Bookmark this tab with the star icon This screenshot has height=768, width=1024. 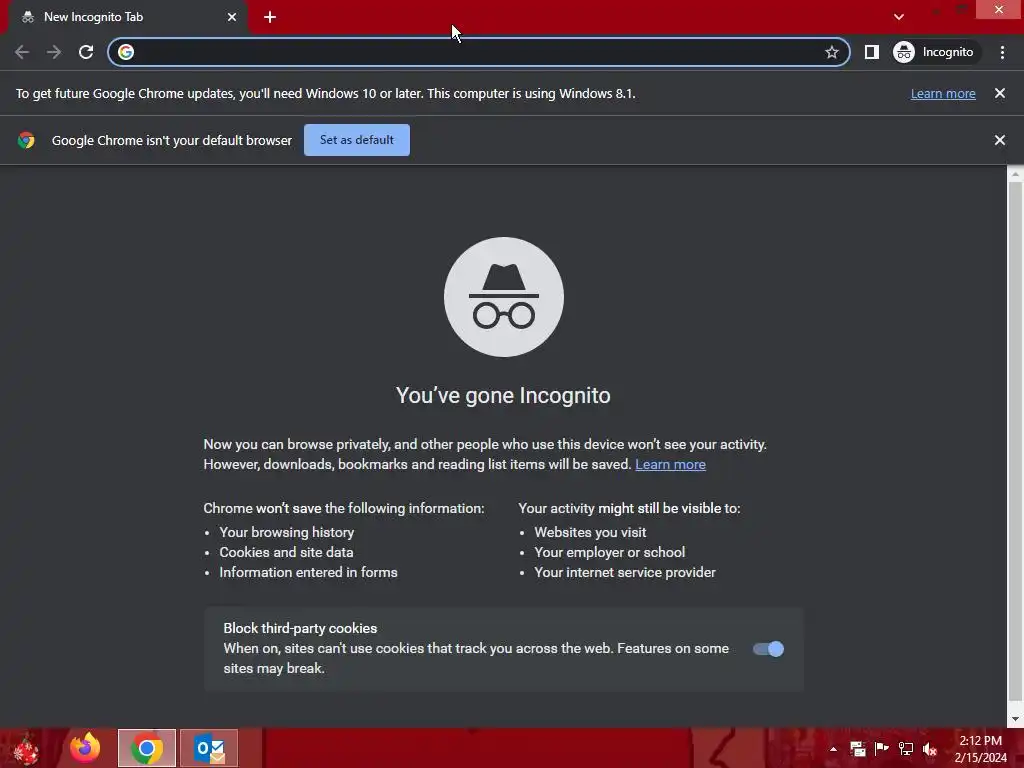coord(831,52)
